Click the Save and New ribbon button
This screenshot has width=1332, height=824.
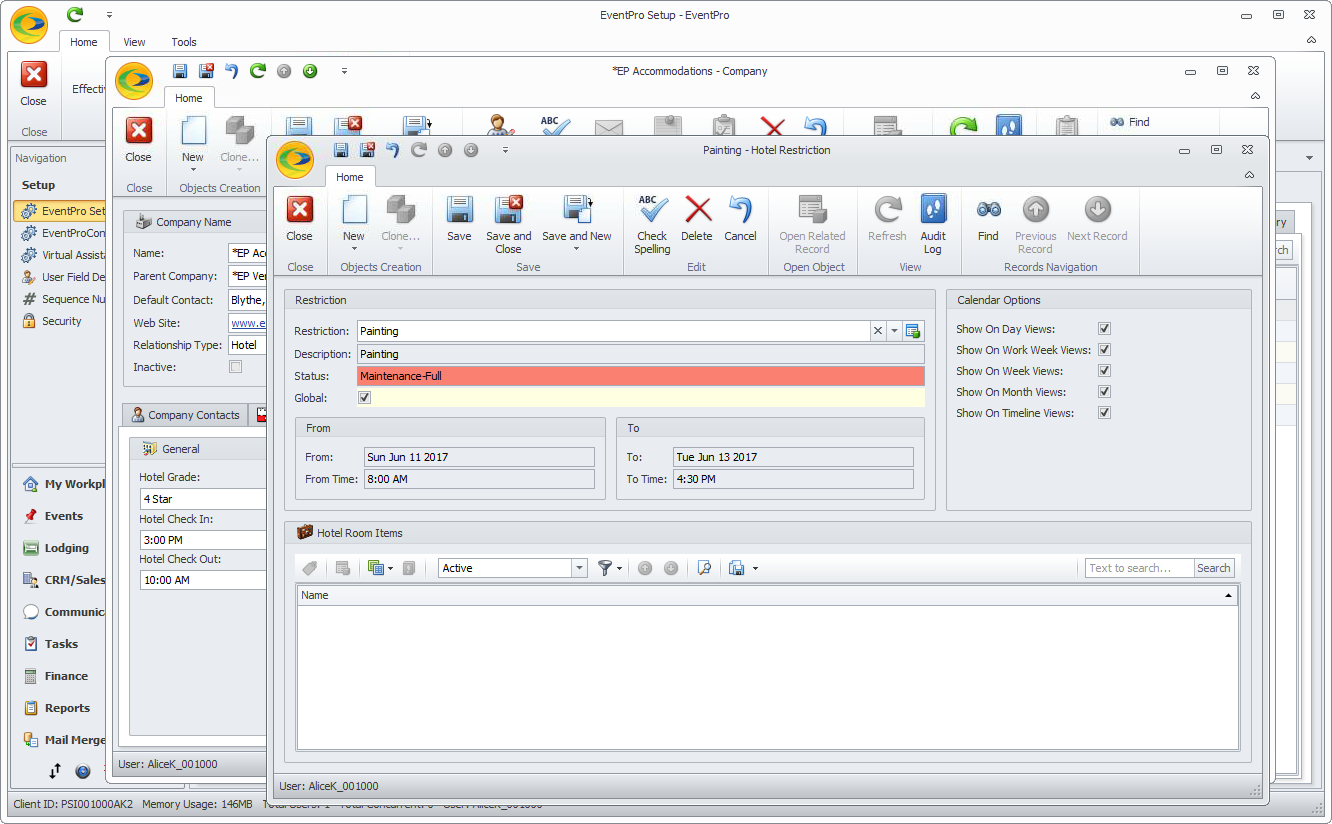pyautogui.click(x=576, y=217)
